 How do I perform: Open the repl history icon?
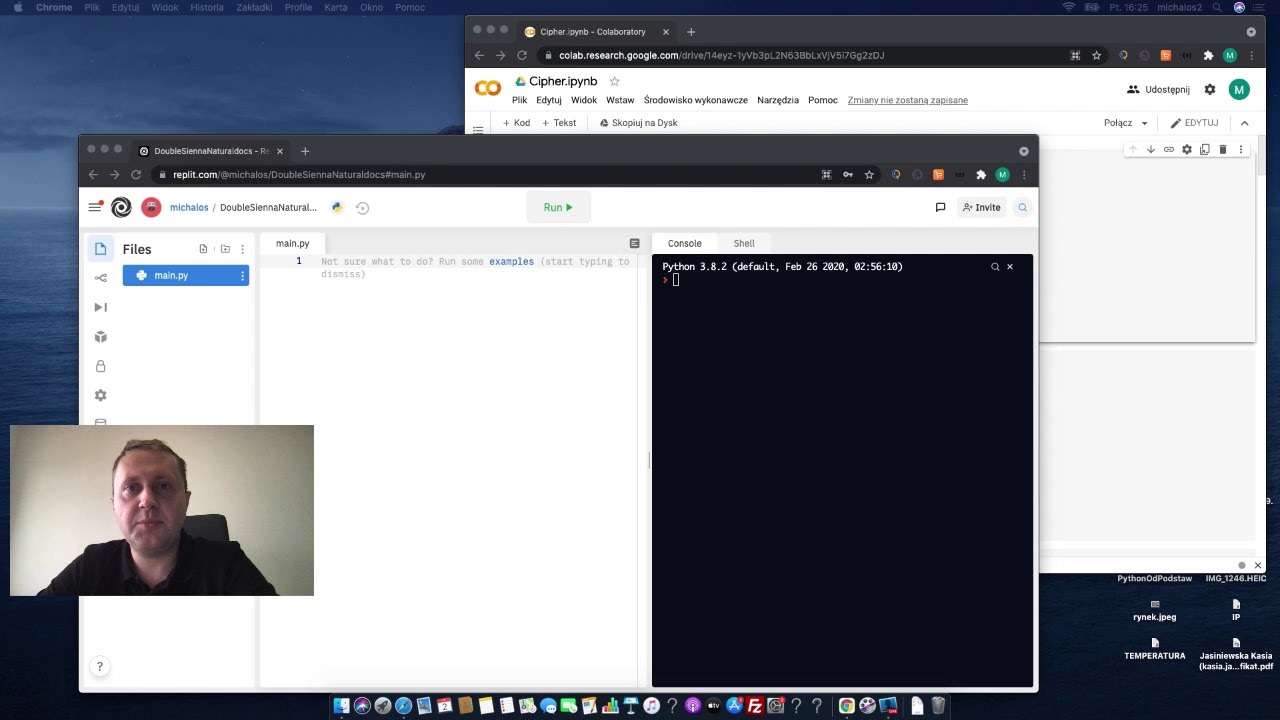pos(362,208)
